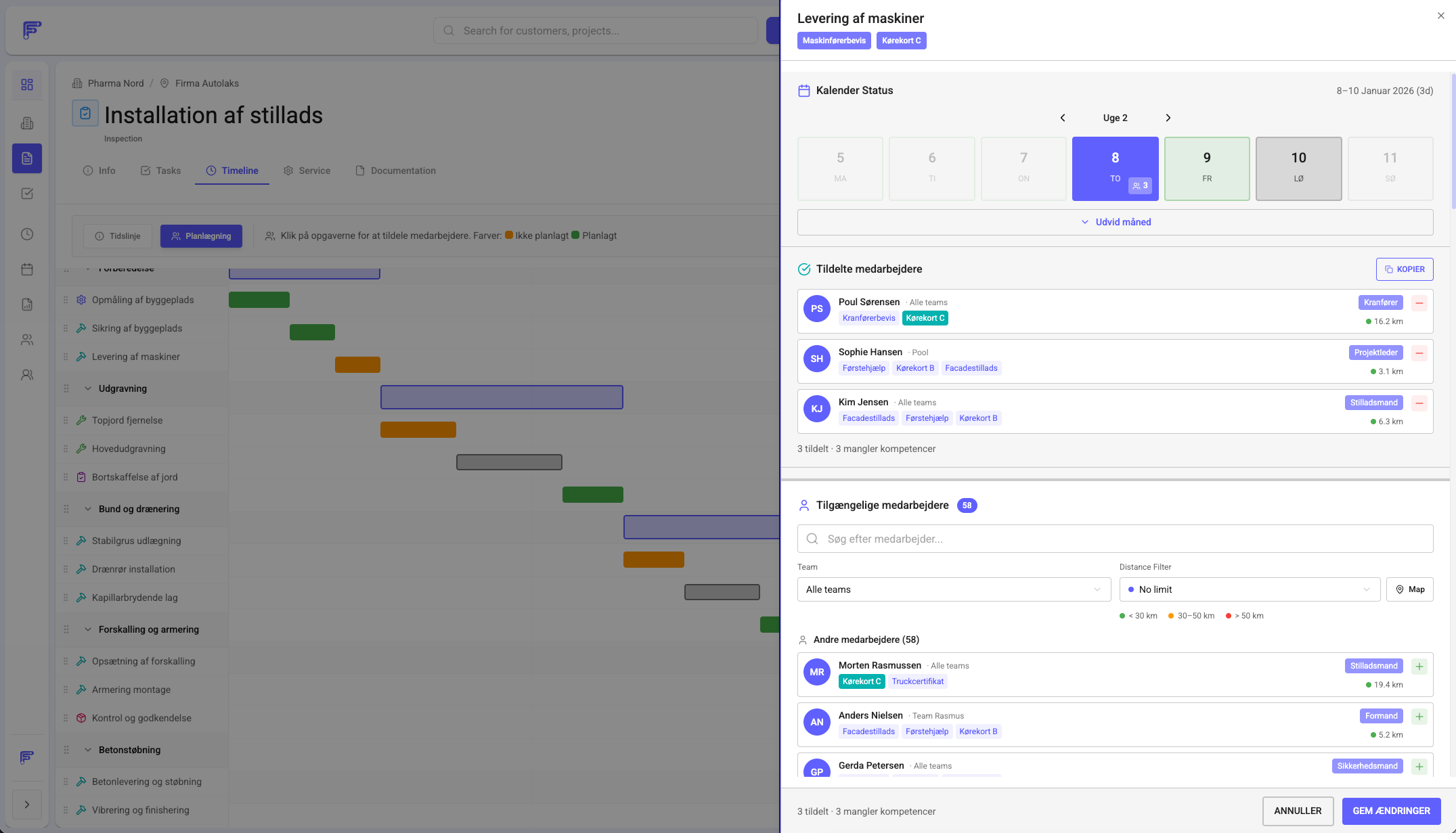1456x833 pixels.
Task: Remove Sophie Hansen using the minus toggle
Action: (1419, 353)
